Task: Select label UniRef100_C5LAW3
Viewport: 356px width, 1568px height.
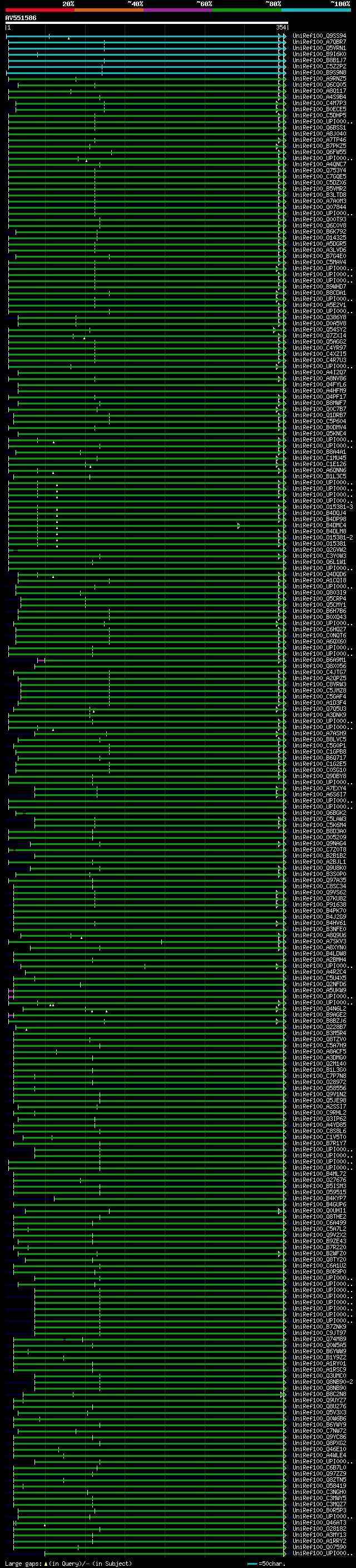Action: (x=319, y=819)
